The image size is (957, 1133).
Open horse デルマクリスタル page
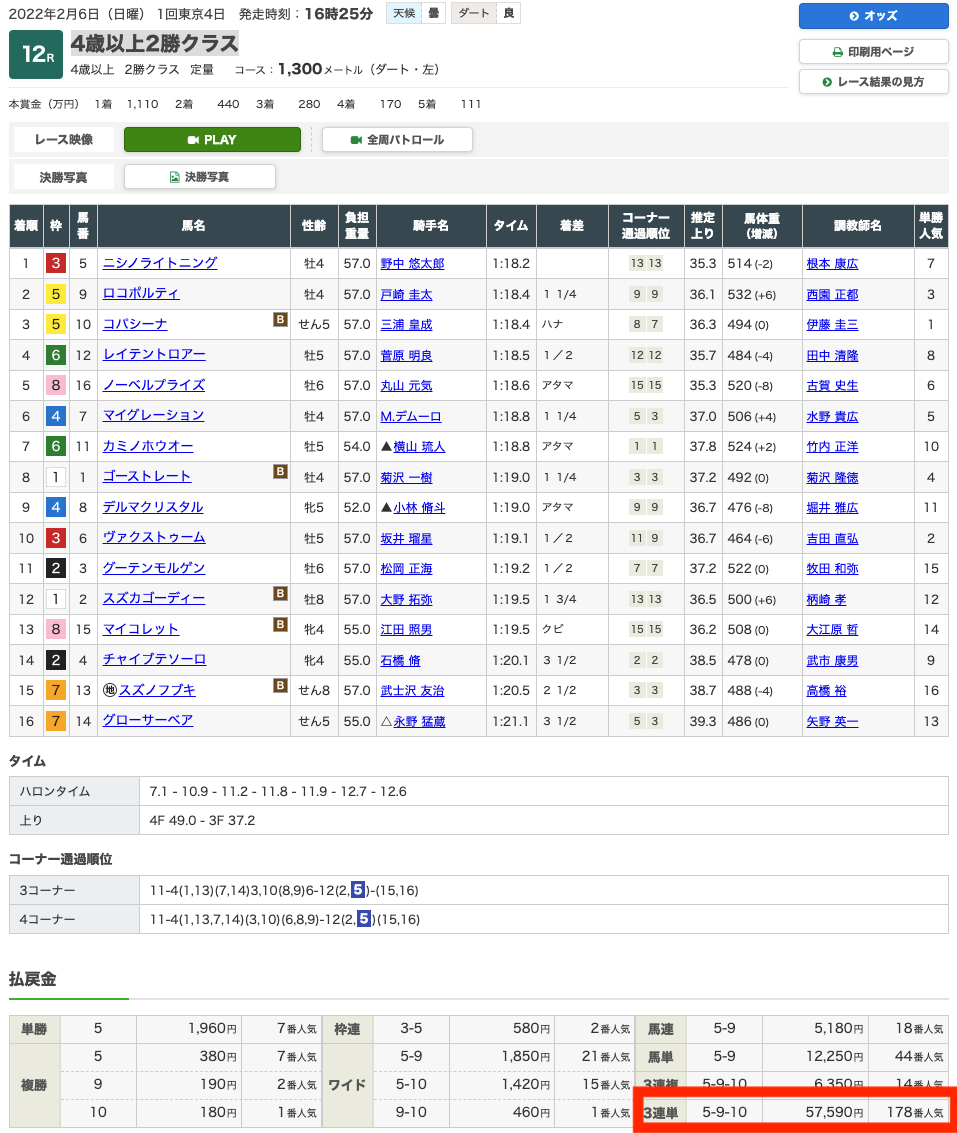coord(153,507)
